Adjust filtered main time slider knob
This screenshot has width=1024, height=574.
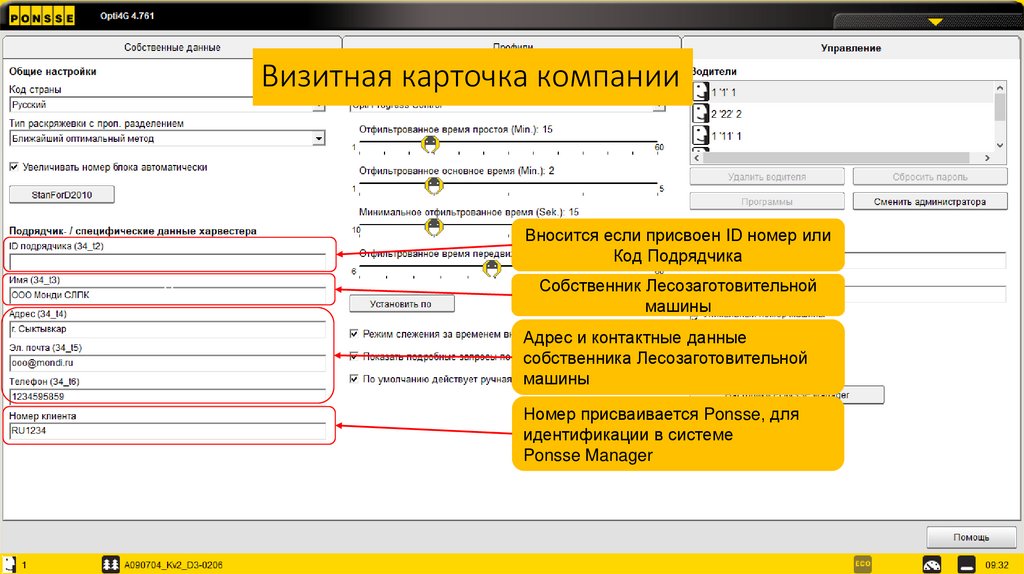point(434,186)
